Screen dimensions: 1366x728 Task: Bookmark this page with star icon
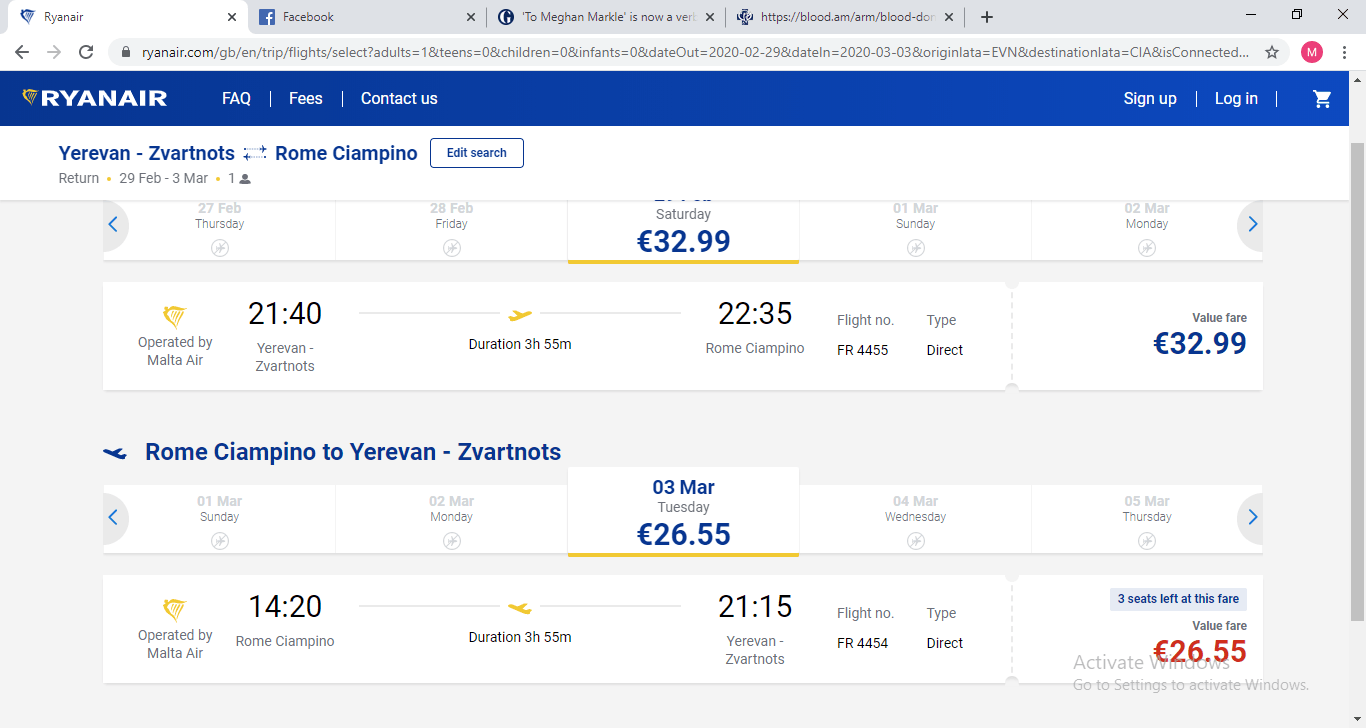tap(1272, 52)
